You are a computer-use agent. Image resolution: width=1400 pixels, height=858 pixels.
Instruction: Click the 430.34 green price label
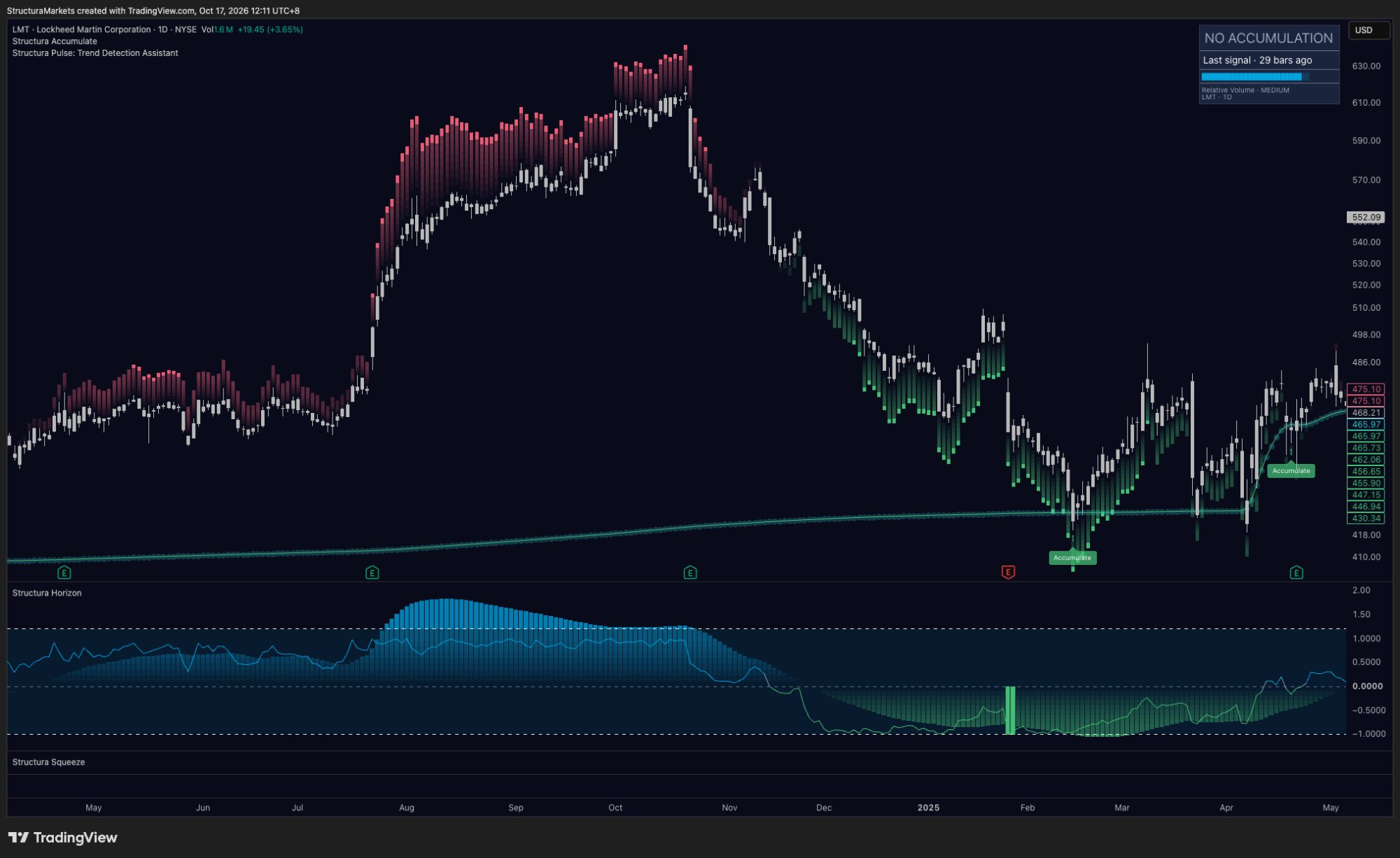[x=1366, y=519]
